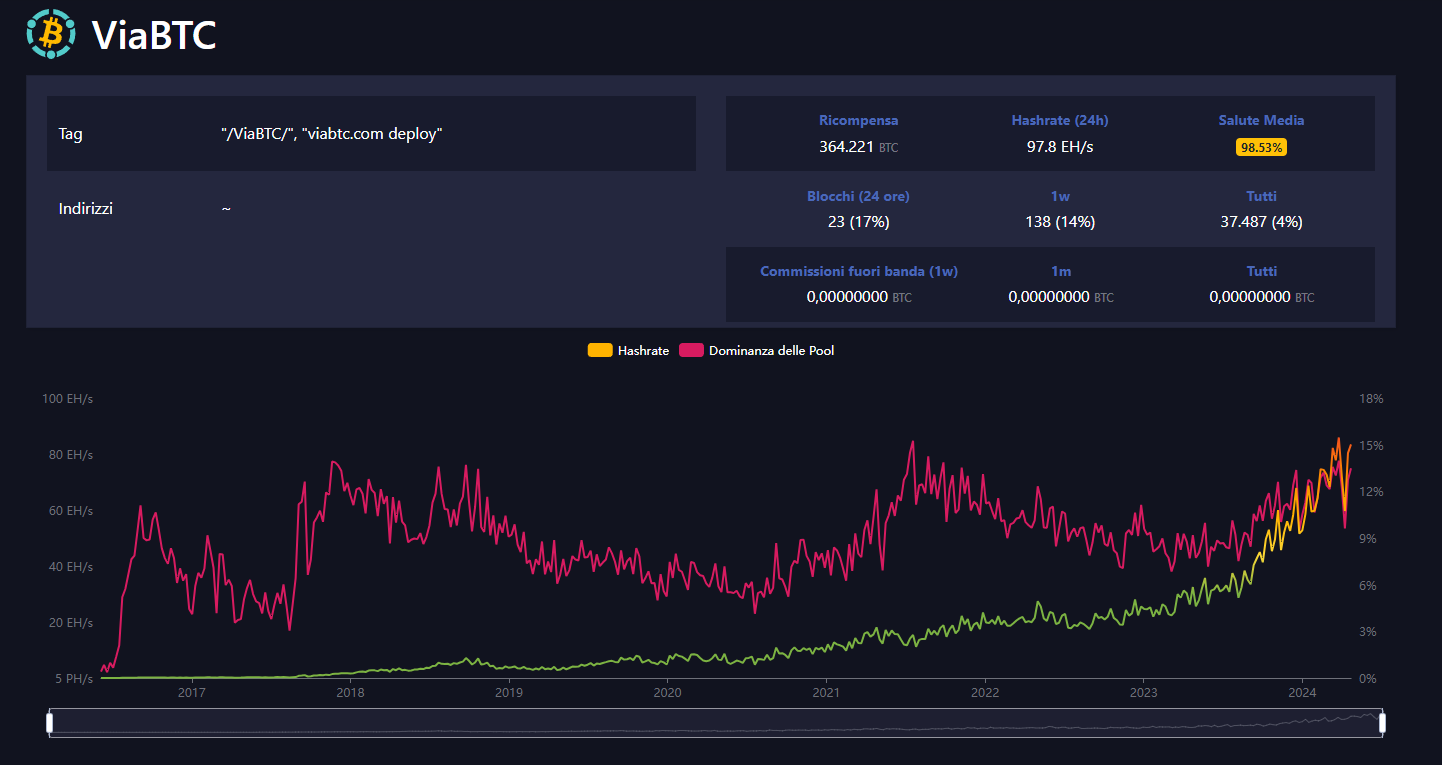Click the Tutti header above 37.487
The image size is (1442, 765).
pos(1262,196)
